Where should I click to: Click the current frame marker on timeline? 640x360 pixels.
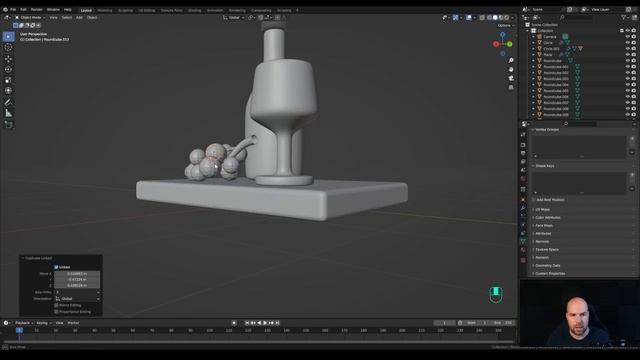coord(19,330)
